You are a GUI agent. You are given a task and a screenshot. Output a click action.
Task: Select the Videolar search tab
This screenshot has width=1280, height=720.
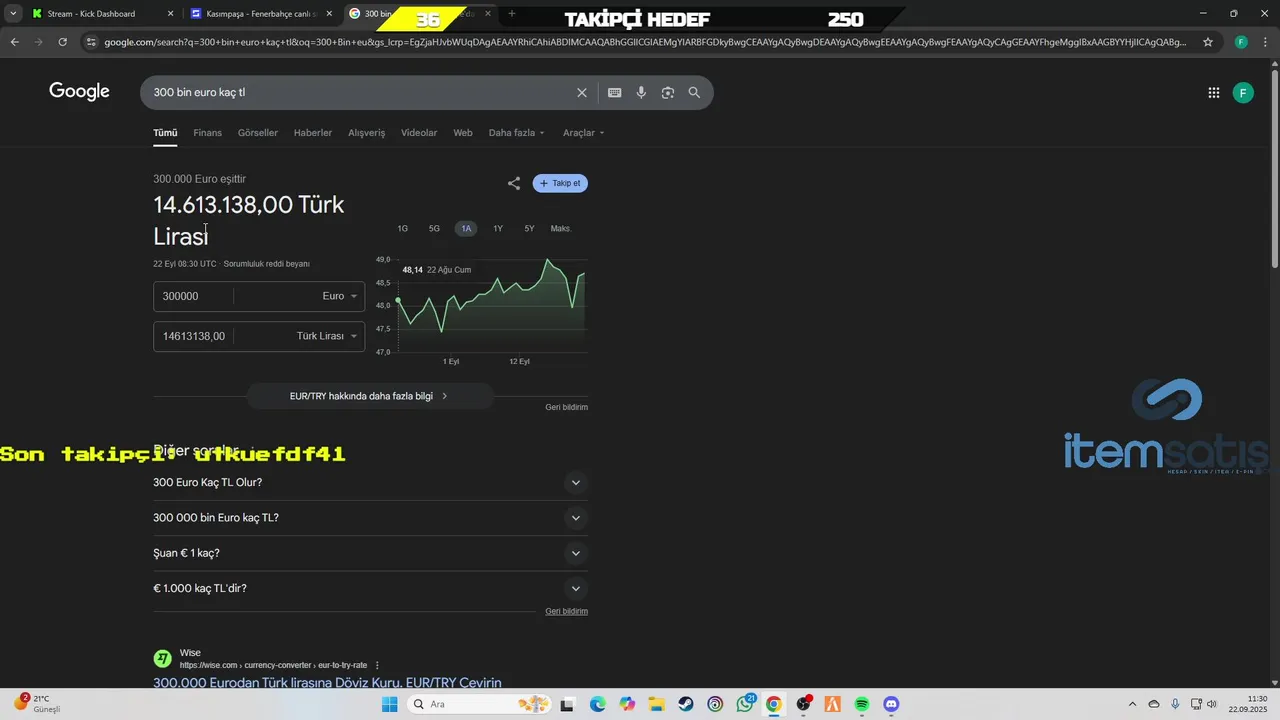coord(419,133)
